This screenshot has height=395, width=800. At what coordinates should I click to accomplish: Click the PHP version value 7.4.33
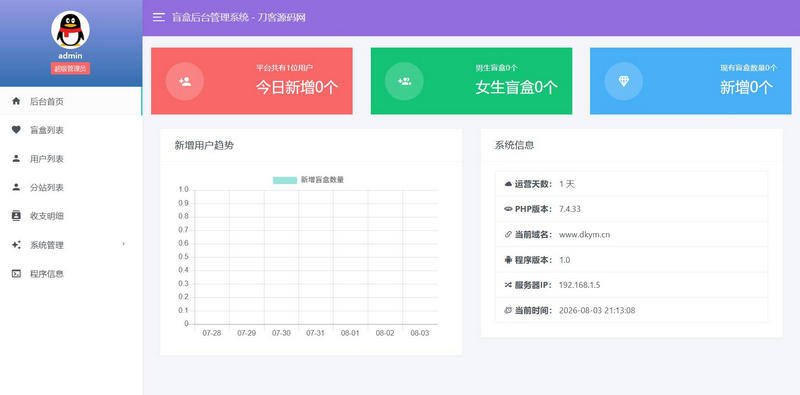(x=570, y=209)
